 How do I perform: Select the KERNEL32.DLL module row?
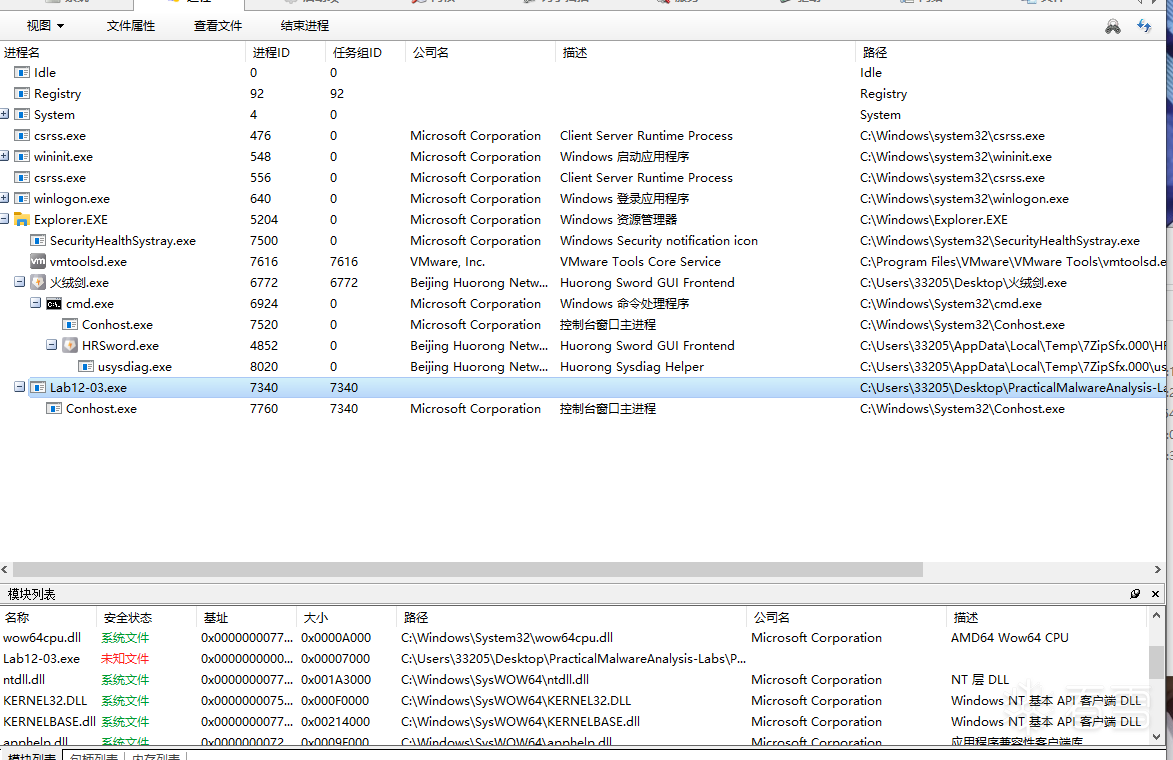pos(574,701)
